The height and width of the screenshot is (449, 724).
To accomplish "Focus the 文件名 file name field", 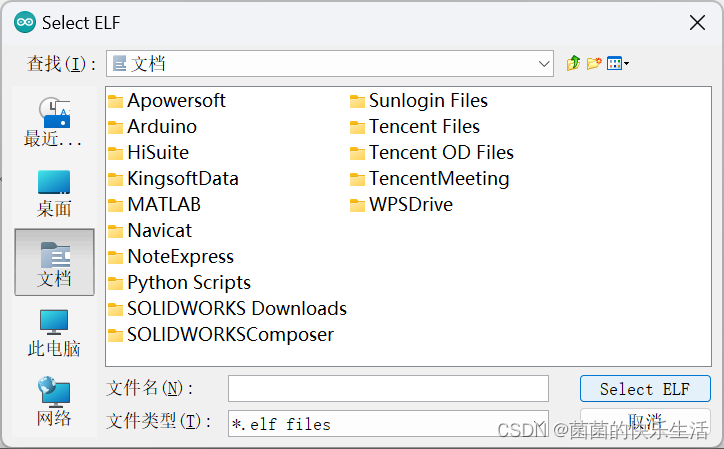I will (x=388, y=388).
